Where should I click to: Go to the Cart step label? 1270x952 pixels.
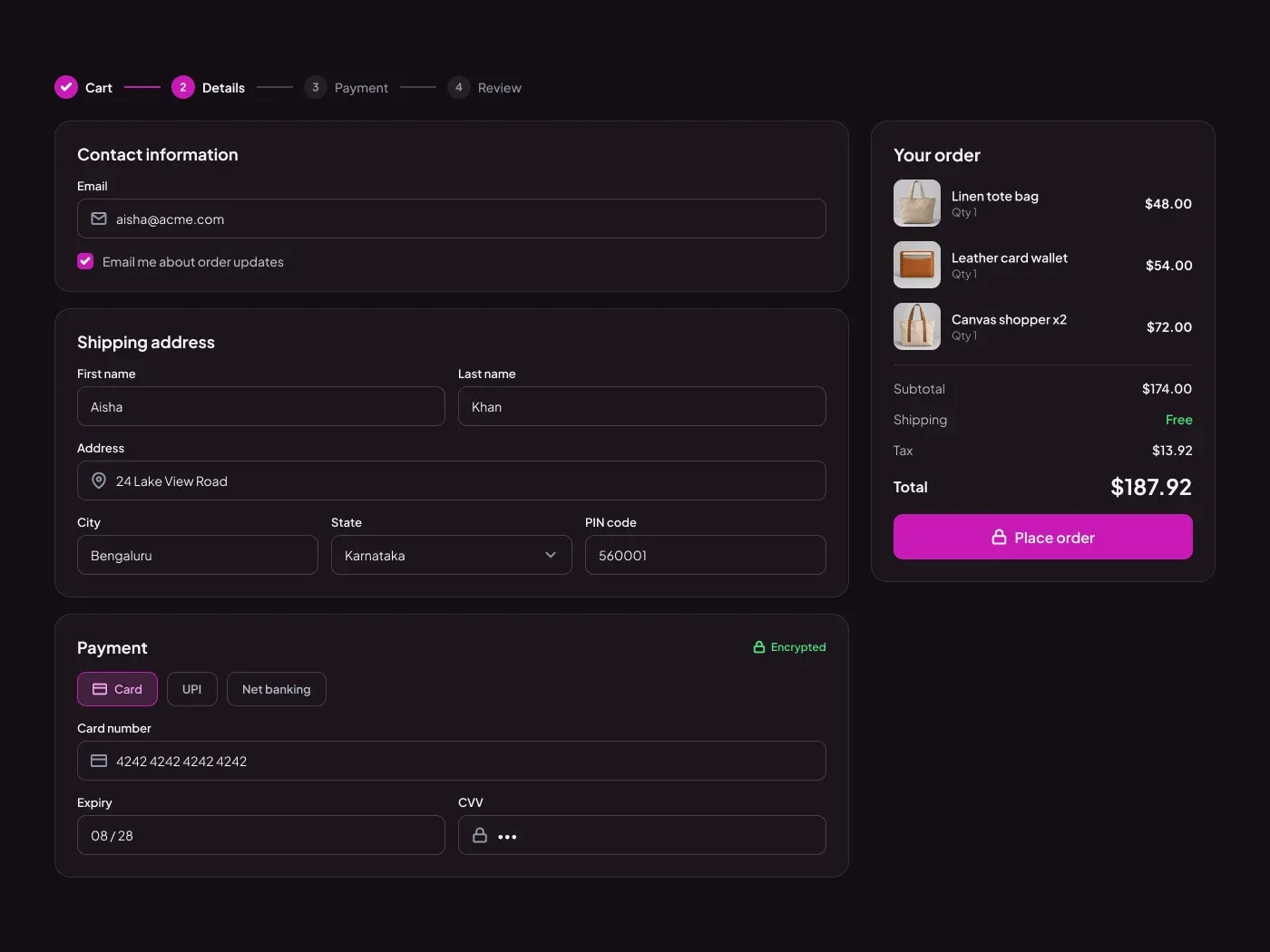[x=99, y=88]
